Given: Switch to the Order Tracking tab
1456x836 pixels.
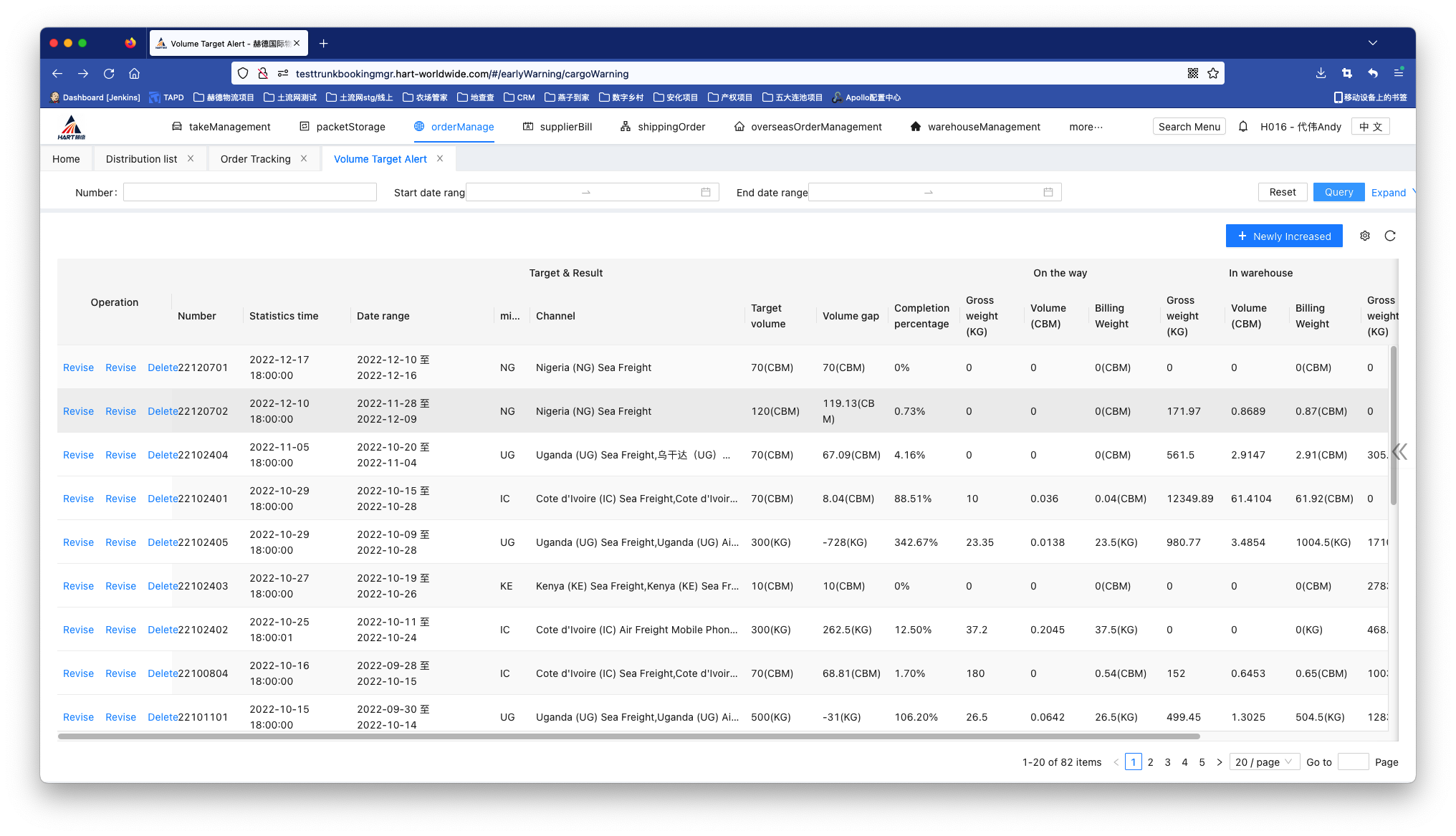Looking at the screenshot, I should point(256,159).
